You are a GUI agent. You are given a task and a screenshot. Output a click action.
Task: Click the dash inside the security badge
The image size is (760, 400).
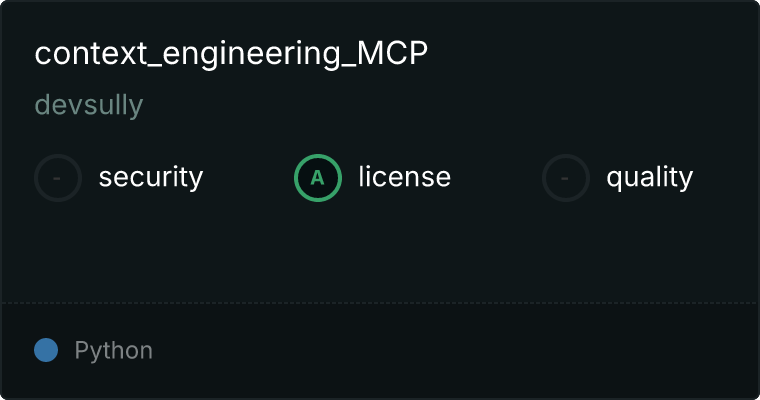coord(57,178)
